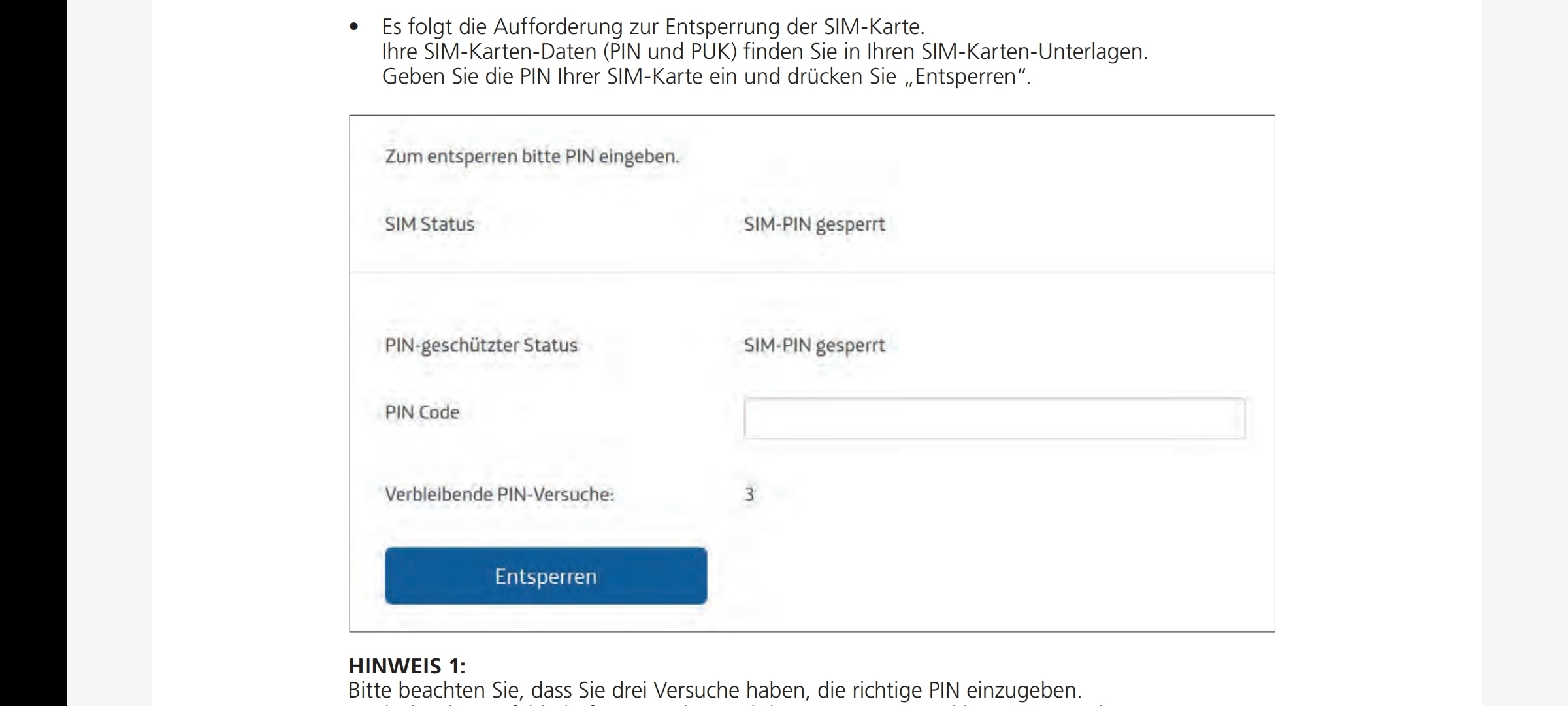Click the grey margin right of the page

point(1524,353)
